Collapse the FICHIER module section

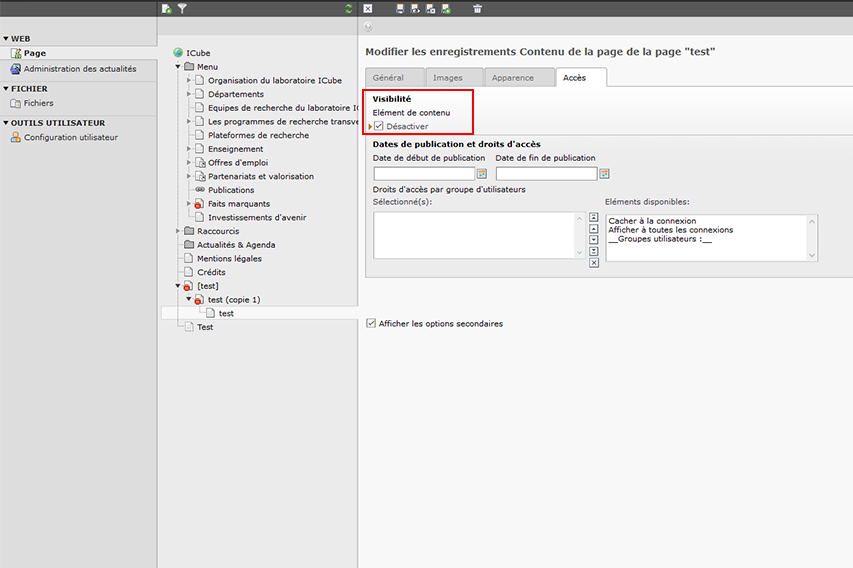click(x=6, y=89)
